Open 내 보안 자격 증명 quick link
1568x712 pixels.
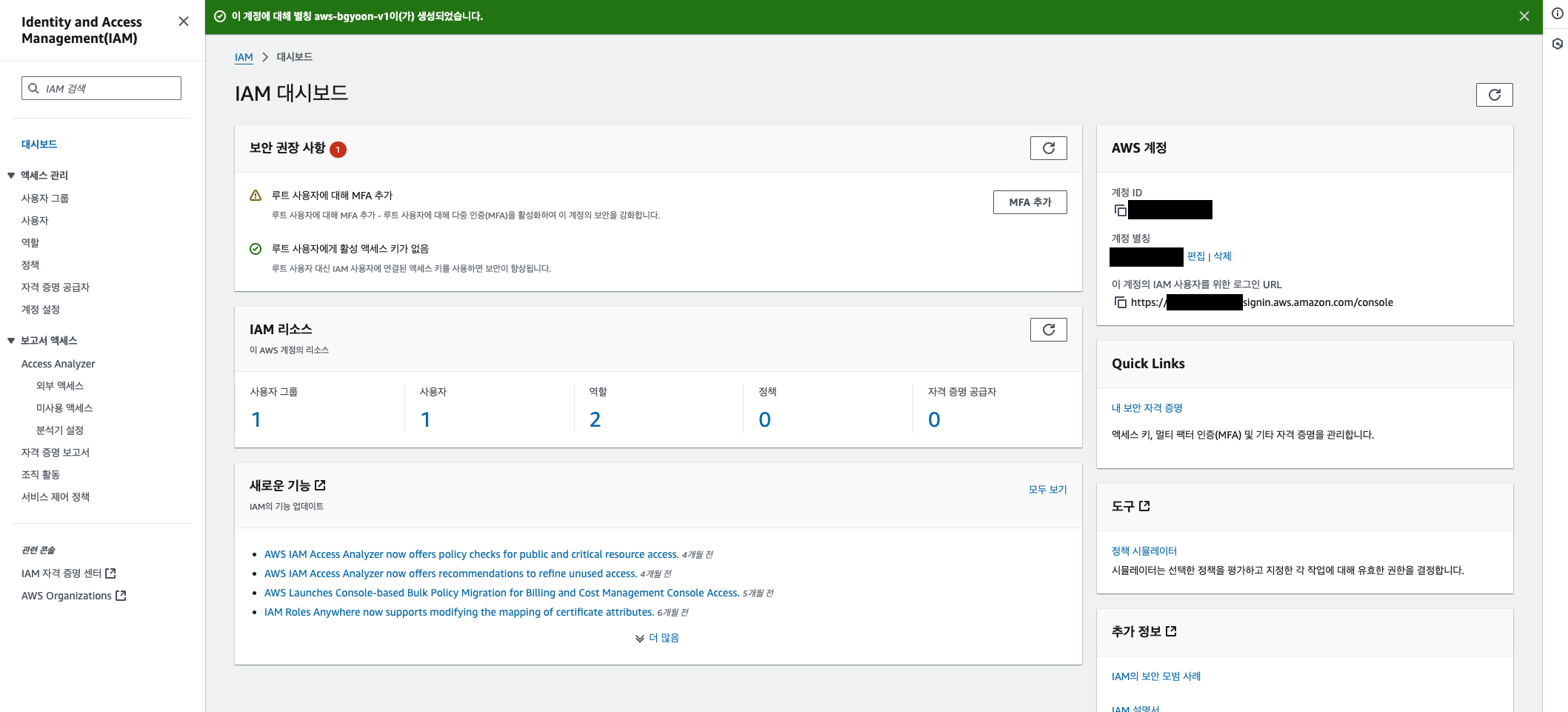(1147, 408)
